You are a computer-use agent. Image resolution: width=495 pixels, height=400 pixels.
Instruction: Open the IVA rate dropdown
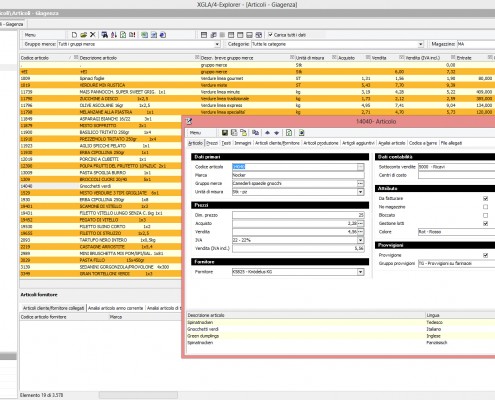point(360,240)
